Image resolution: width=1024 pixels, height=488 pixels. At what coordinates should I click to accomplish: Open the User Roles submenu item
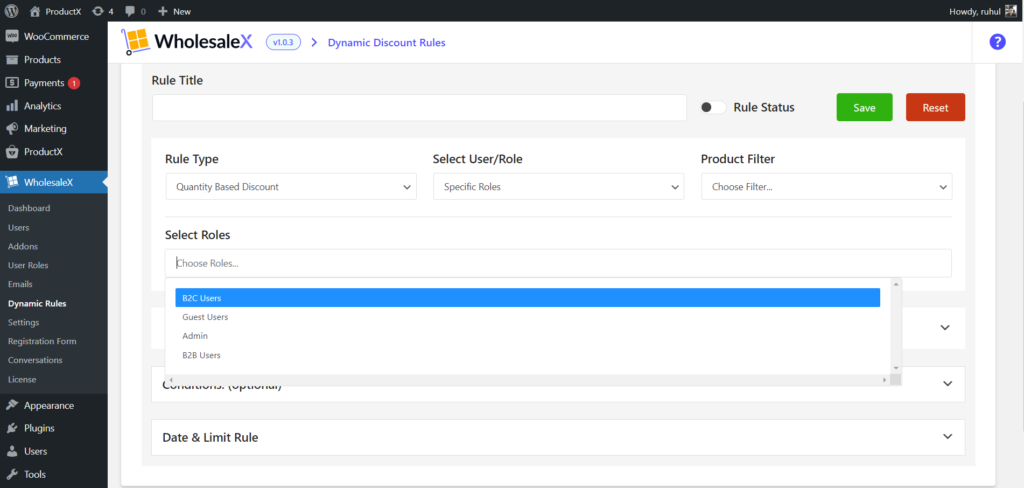[x=28, y=265]
